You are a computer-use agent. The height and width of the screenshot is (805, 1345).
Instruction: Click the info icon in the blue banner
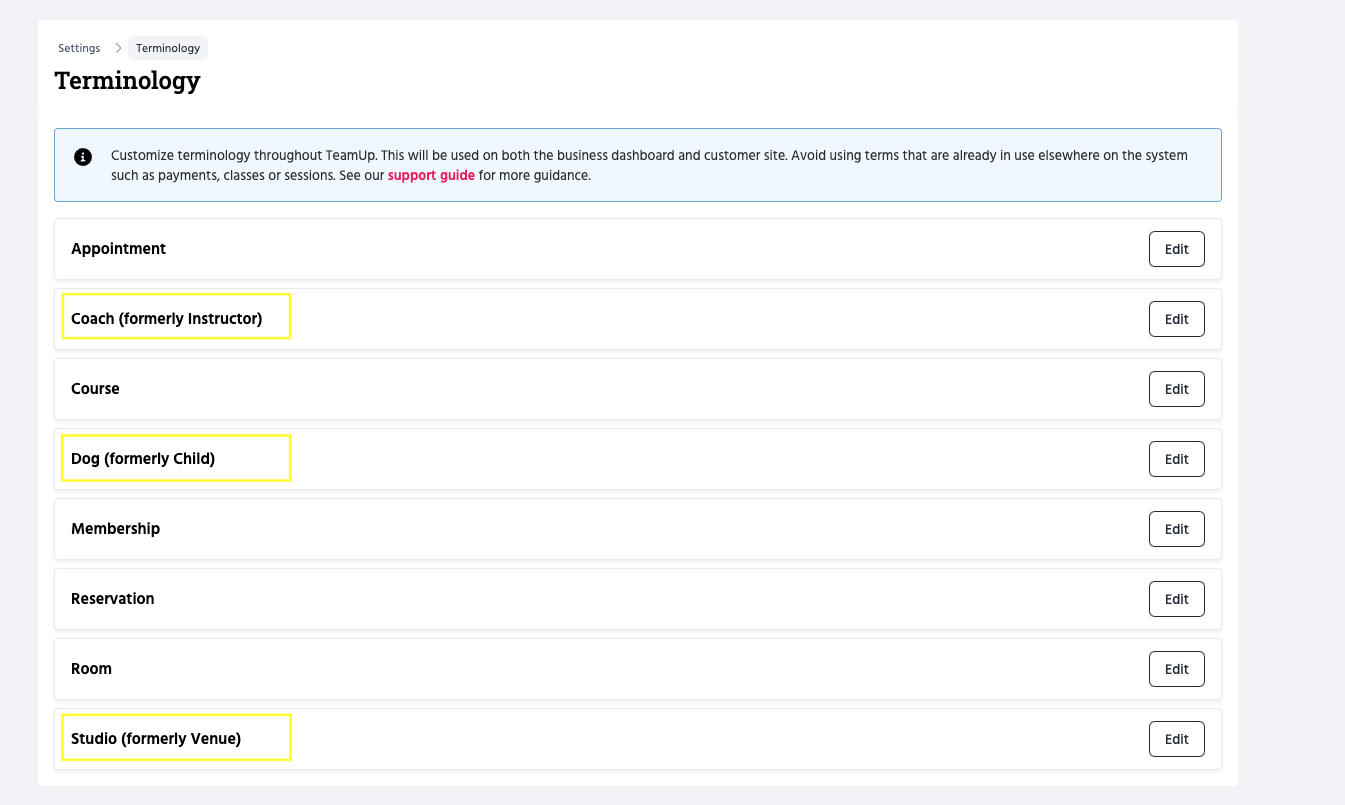point(83,157)
